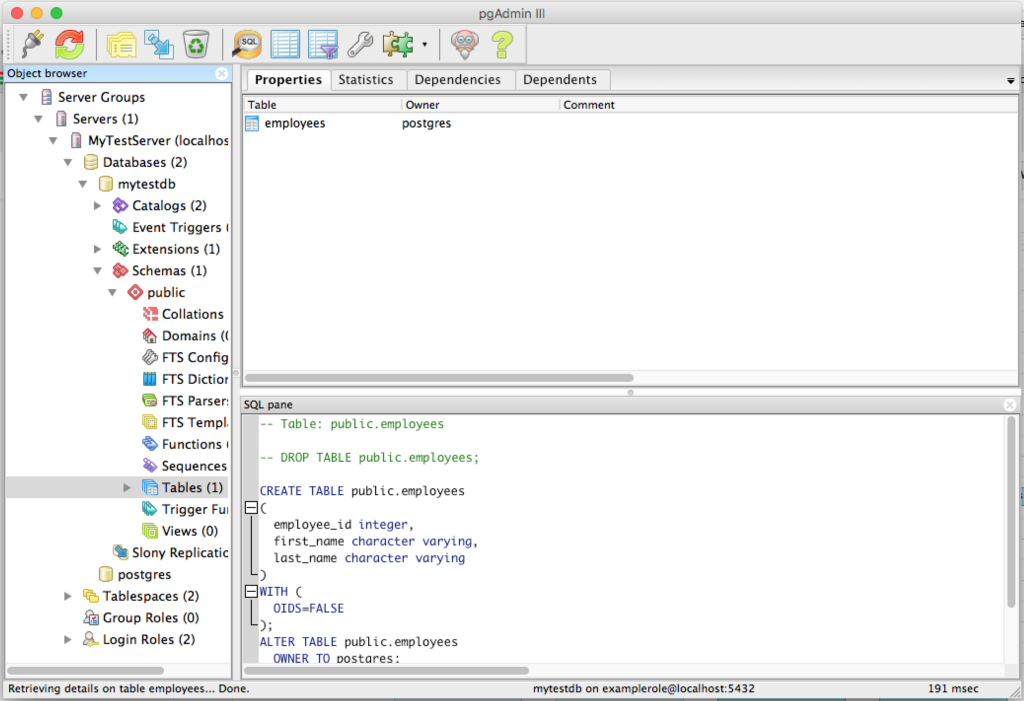Screen dimensions: 1024x701
Task: Collapse the Schemas (1) node
Action: [97, 270]
